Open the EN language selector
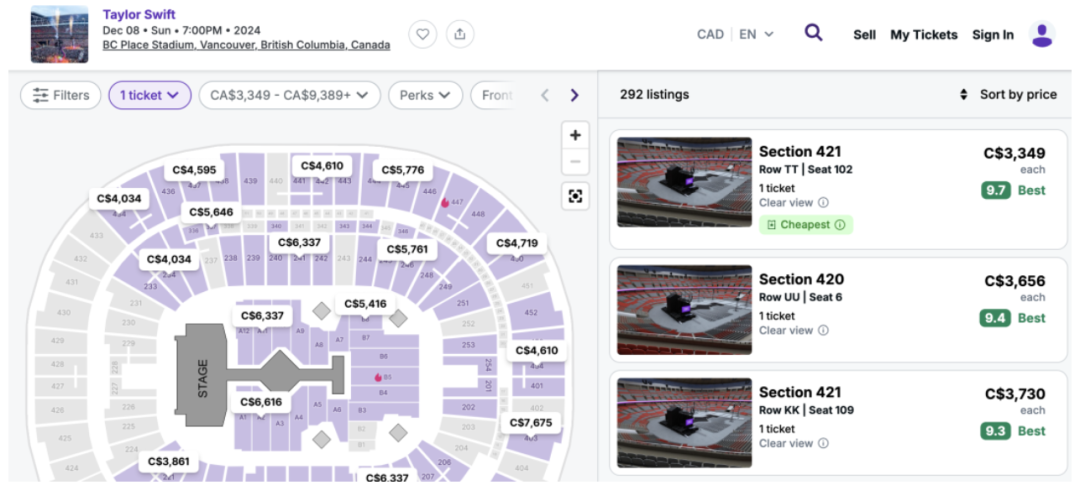The width and height of the screenshot is (1080, 485). 756,34
